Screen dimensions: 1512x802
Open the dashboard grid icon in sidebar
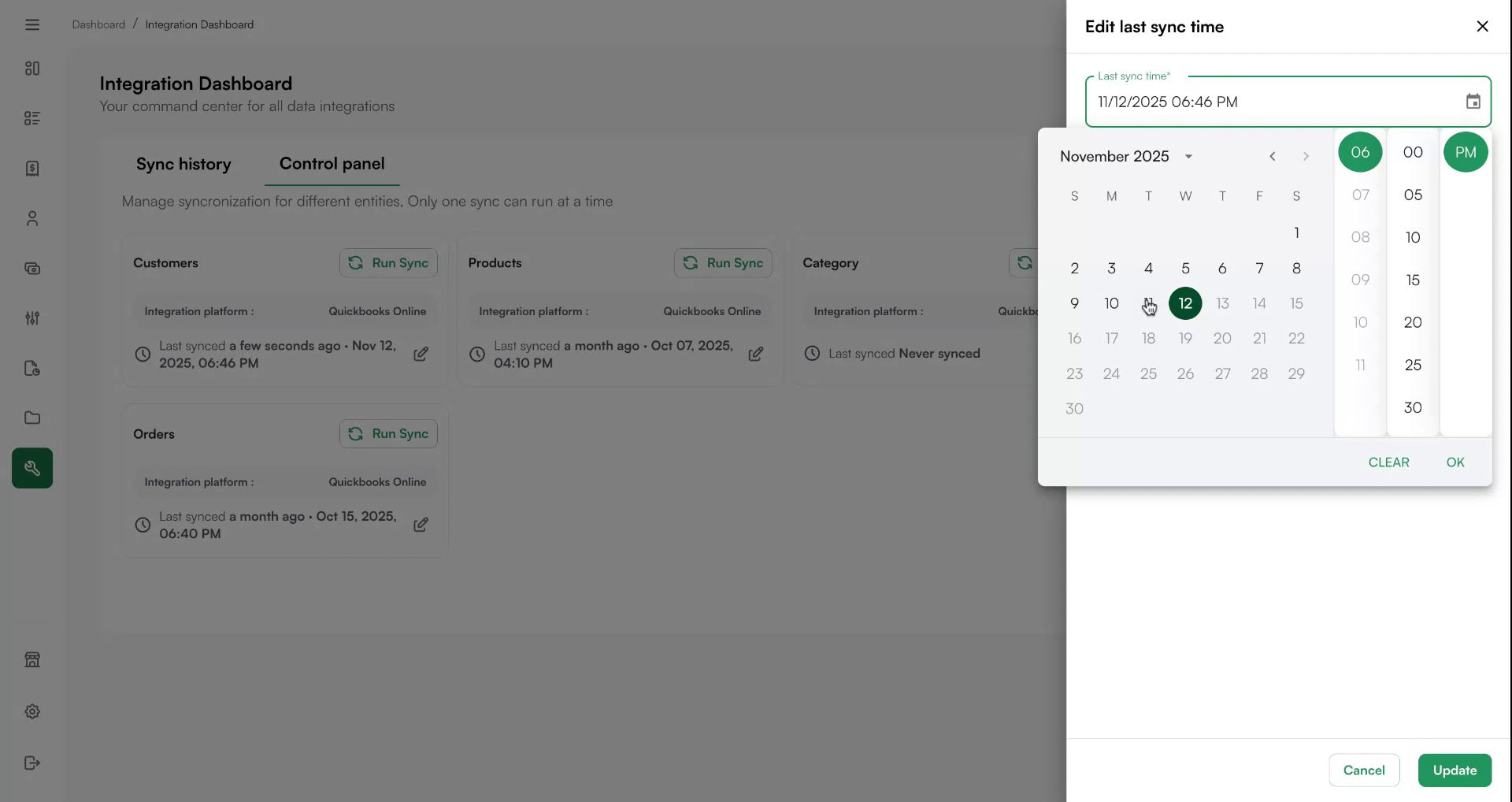pyautogui.click(x=31, y=69)
